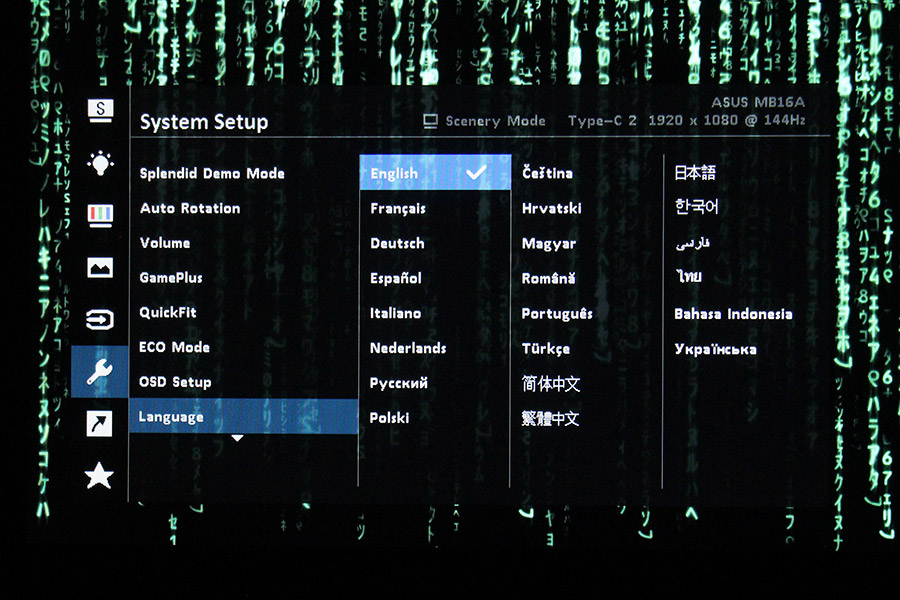Select ไทย Thai language
This screenshot has height=600, width=900.
coord(688,277)
